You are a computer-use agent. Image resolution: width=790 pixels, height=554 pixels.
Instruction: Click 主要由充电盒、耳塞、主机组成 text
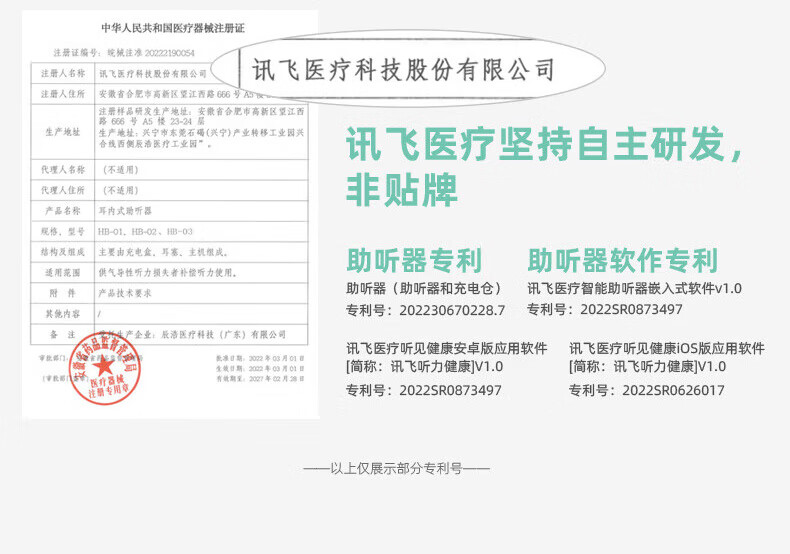[163, 252]
